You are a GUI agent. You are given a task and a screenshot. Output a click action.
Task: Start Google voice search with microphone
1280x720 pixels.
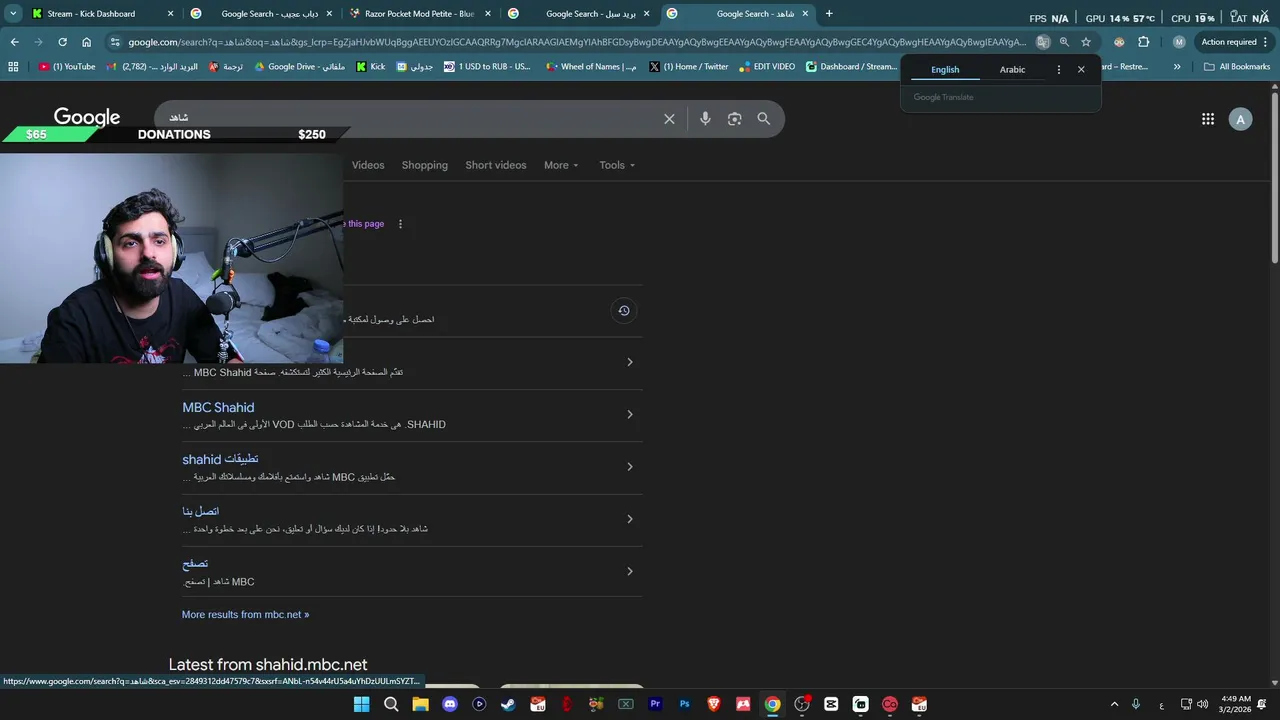click(x=705, y=119)
